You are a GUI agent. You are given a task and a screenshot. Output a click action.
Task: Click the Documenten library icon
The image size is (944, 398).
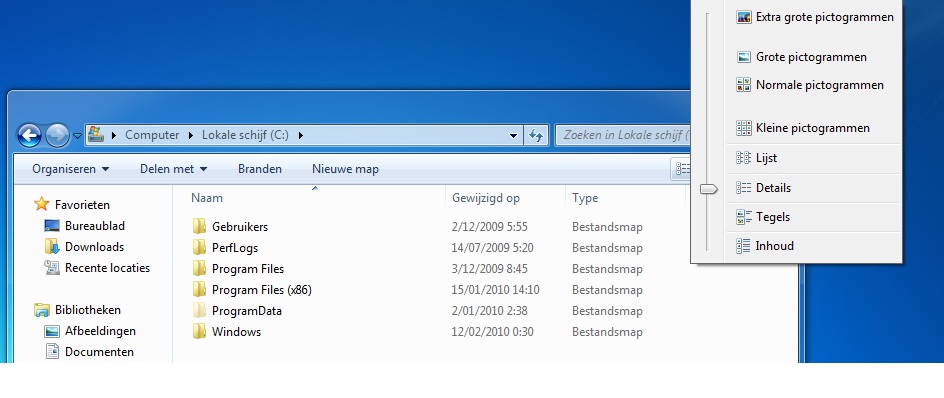tap(52, 352)
